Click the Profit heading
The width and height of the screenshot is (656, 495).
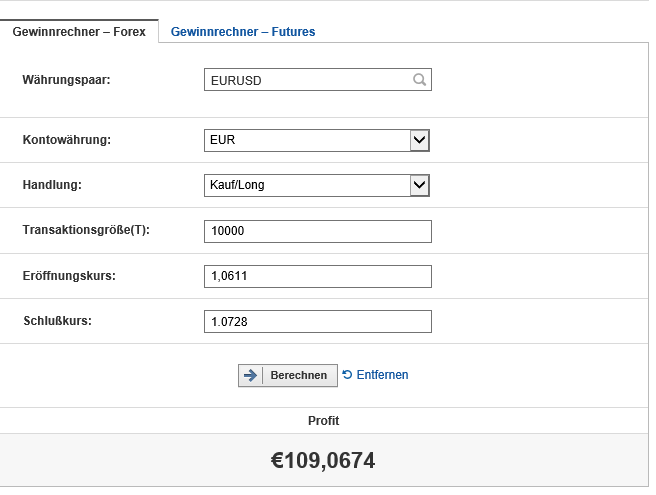click(x=323, y=421)
